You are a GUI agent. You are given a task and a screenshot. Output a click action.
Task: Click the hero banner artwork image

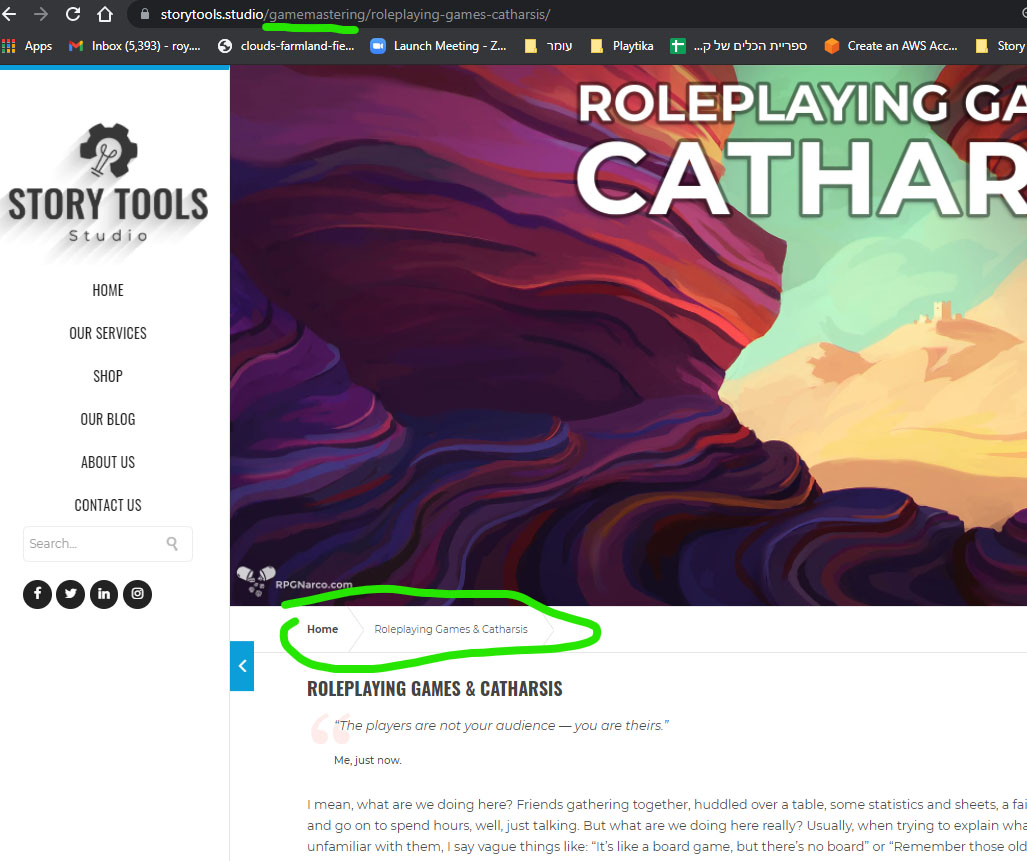tap(628, 335)
